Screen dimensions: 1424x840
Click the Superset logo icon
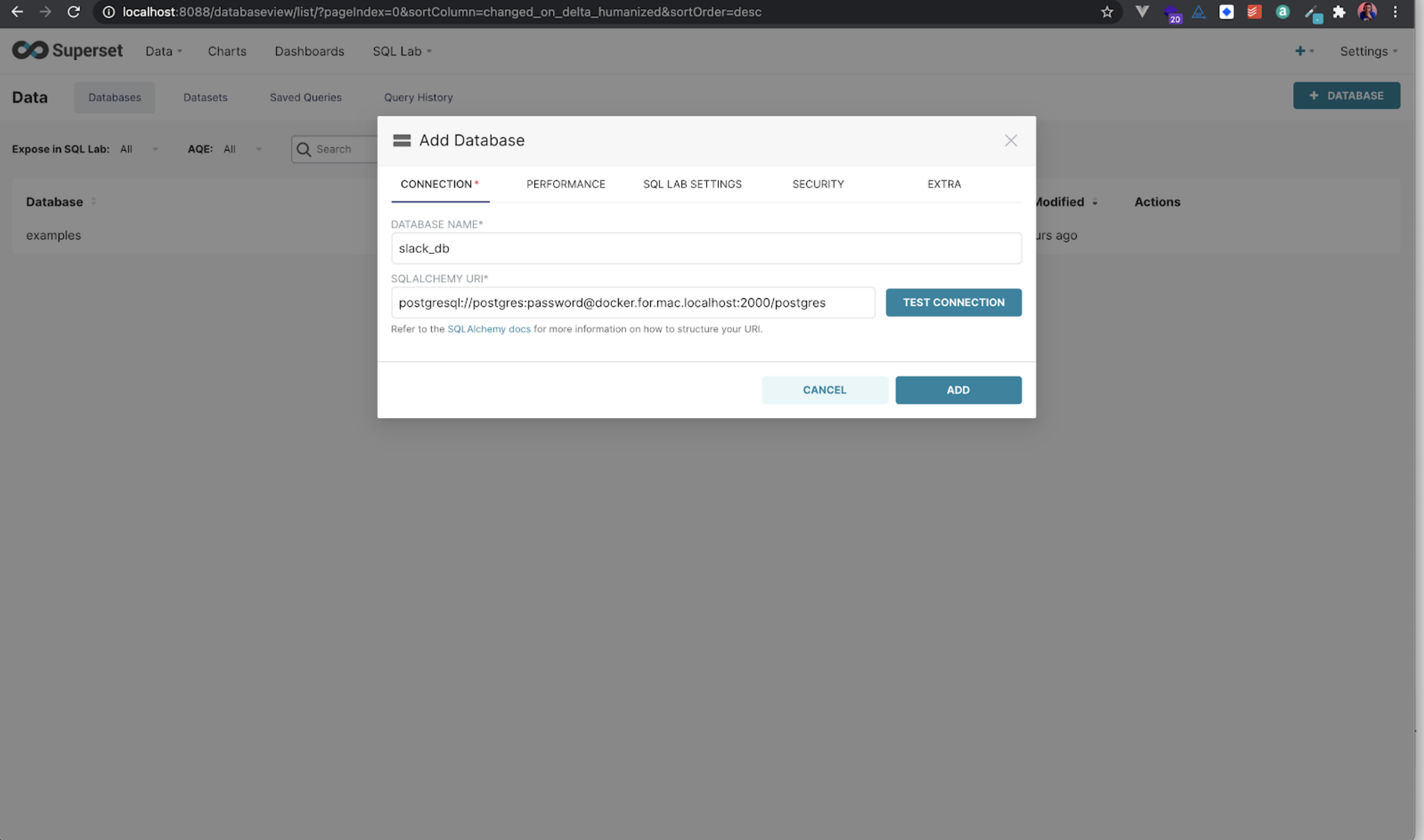click(x=30, y=51)
